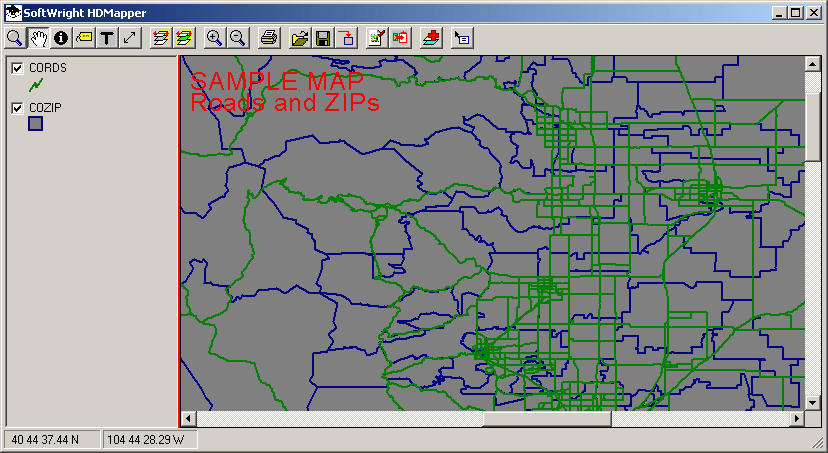Screen dimensions: 828x453
Task: Click the zoom out minus magnifier
Action: coord(238,38)
